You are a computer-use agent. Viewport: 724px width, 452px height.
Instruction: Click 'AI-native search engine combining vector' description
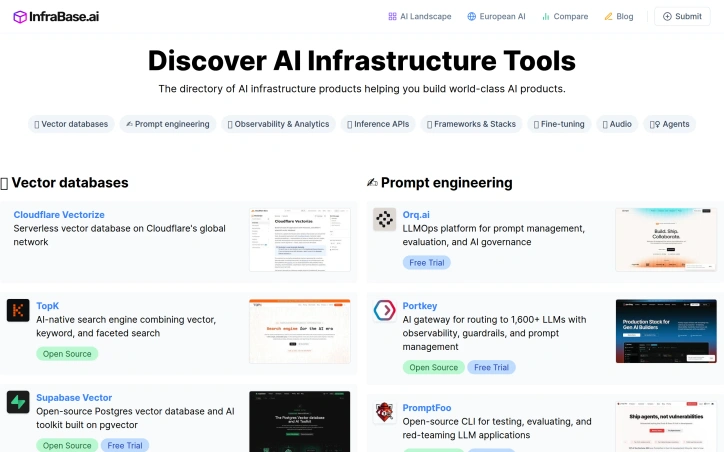[x=126, y=326]
